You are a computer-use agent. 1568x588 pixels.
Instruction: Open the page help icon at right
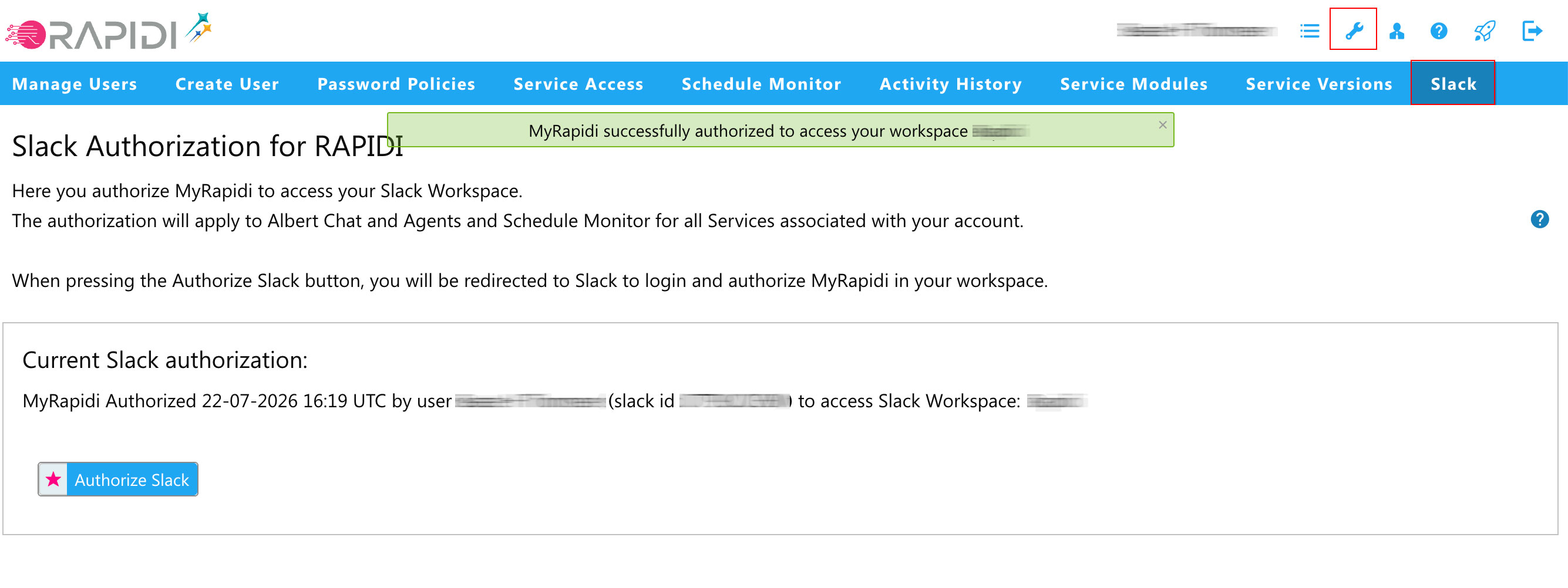tap(1539, 219)
